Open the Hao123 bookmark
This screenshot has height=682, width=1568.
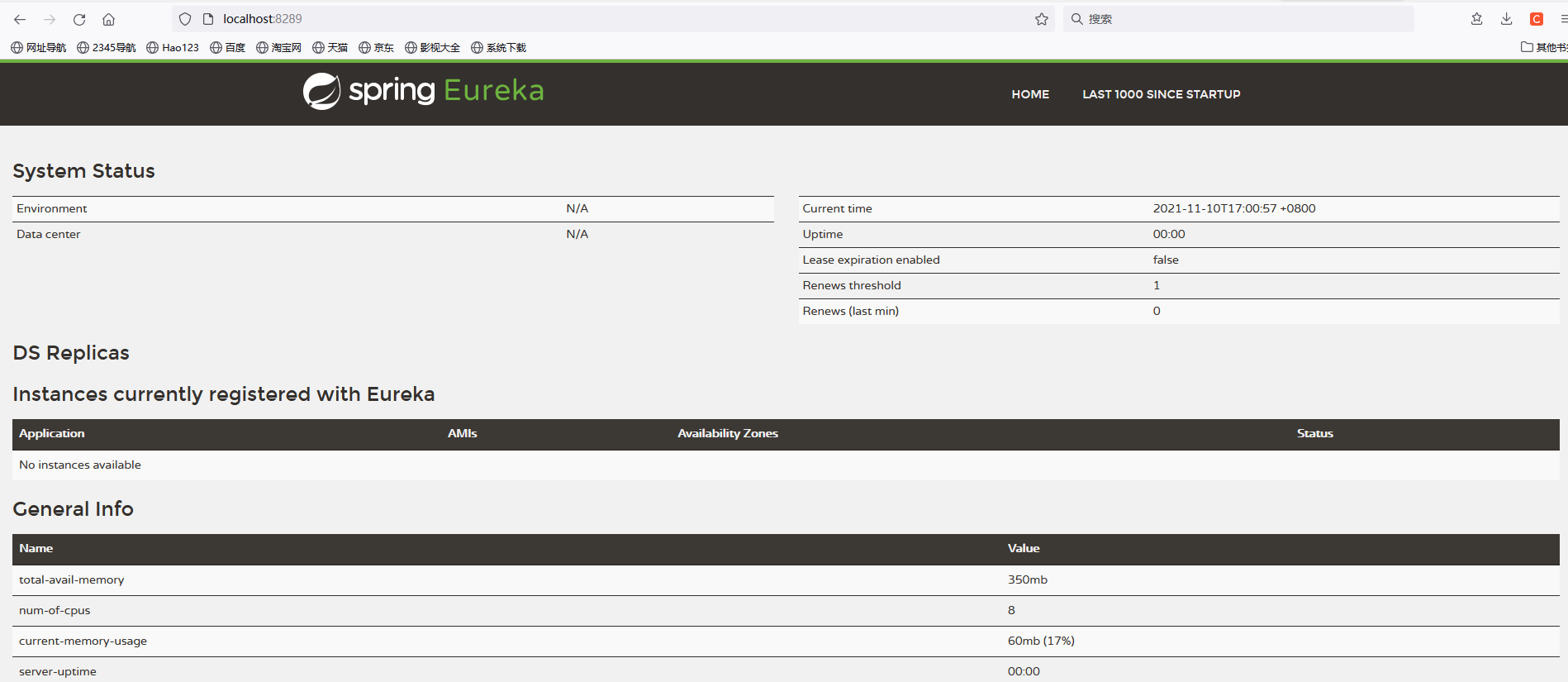(173, 48)
